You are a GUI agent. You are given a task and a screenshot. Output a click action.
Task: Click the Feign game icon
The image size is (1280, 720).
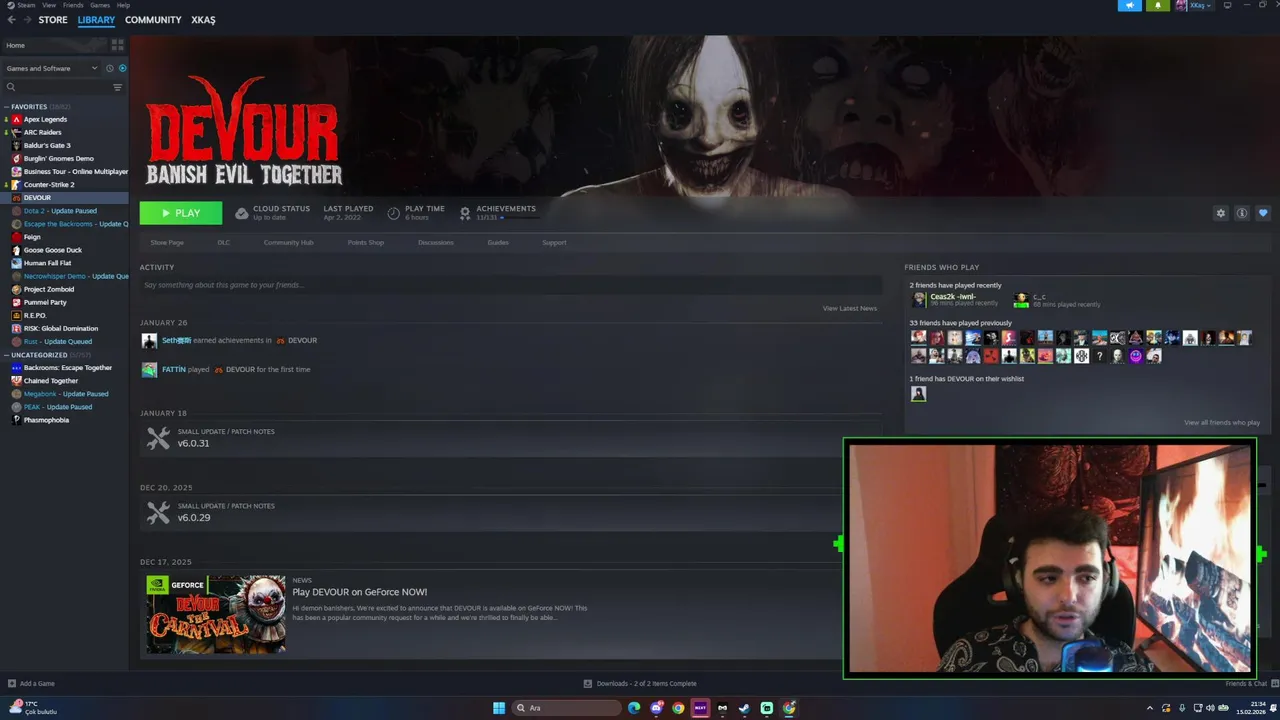(16, 237)
